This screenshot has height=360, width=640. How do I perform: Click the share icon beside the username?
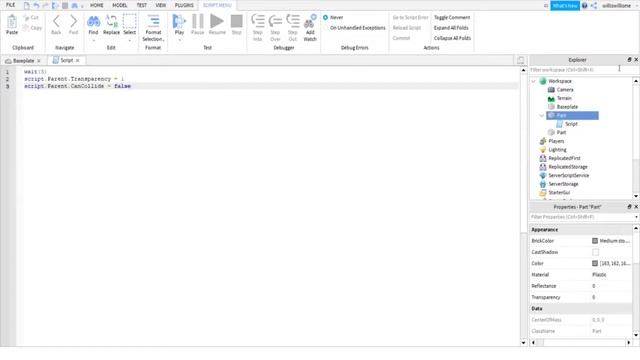click(594, 6)
